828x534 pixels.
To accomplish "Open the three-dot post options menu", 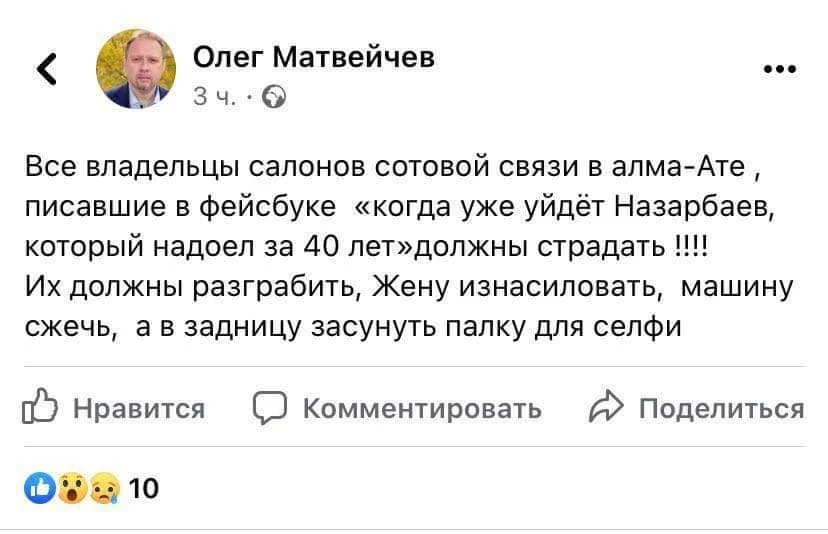I will click(x=779, y=69).
